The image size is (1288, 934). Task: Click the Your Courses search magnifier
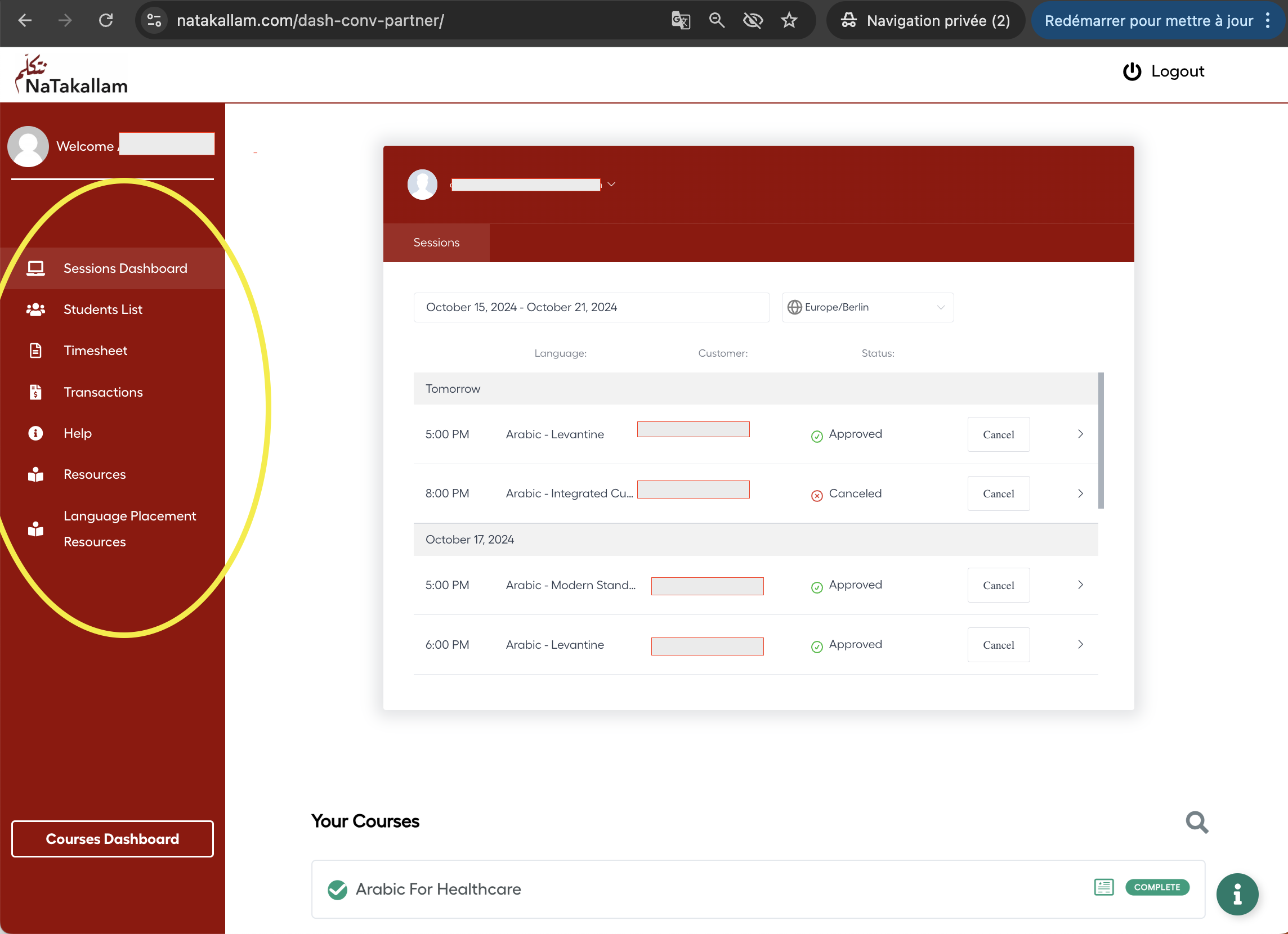[x=1197, y=821]
